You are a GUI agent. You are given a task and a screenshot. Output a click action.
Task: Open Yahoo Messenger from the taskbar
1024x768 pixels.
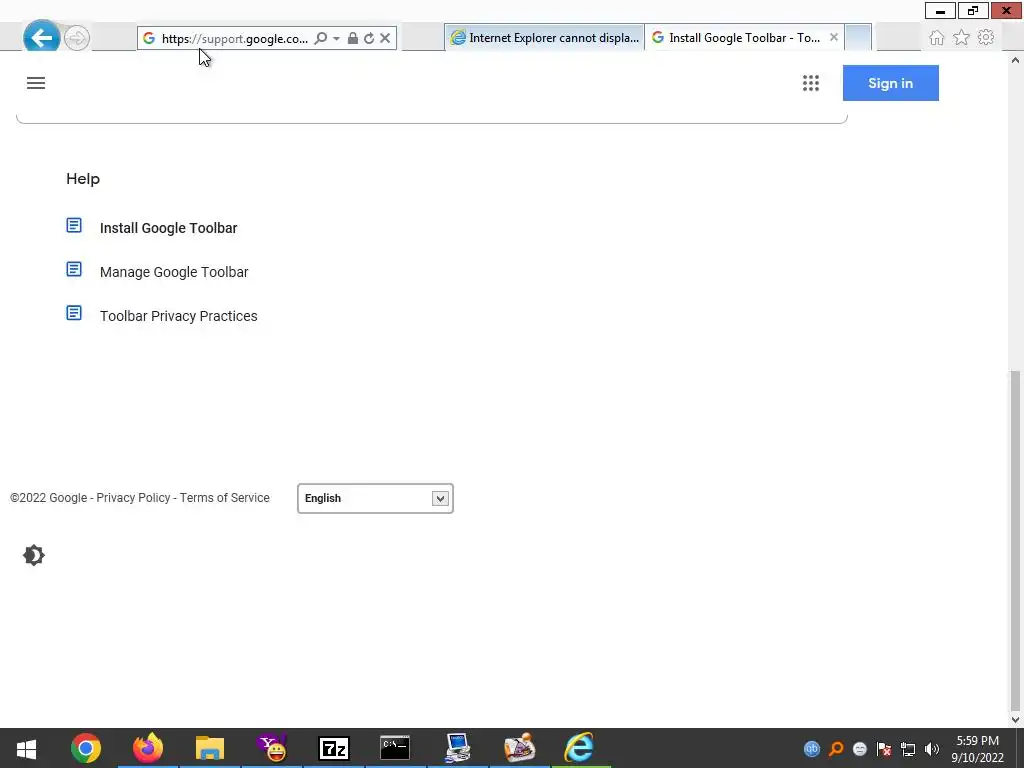point(272,748)
